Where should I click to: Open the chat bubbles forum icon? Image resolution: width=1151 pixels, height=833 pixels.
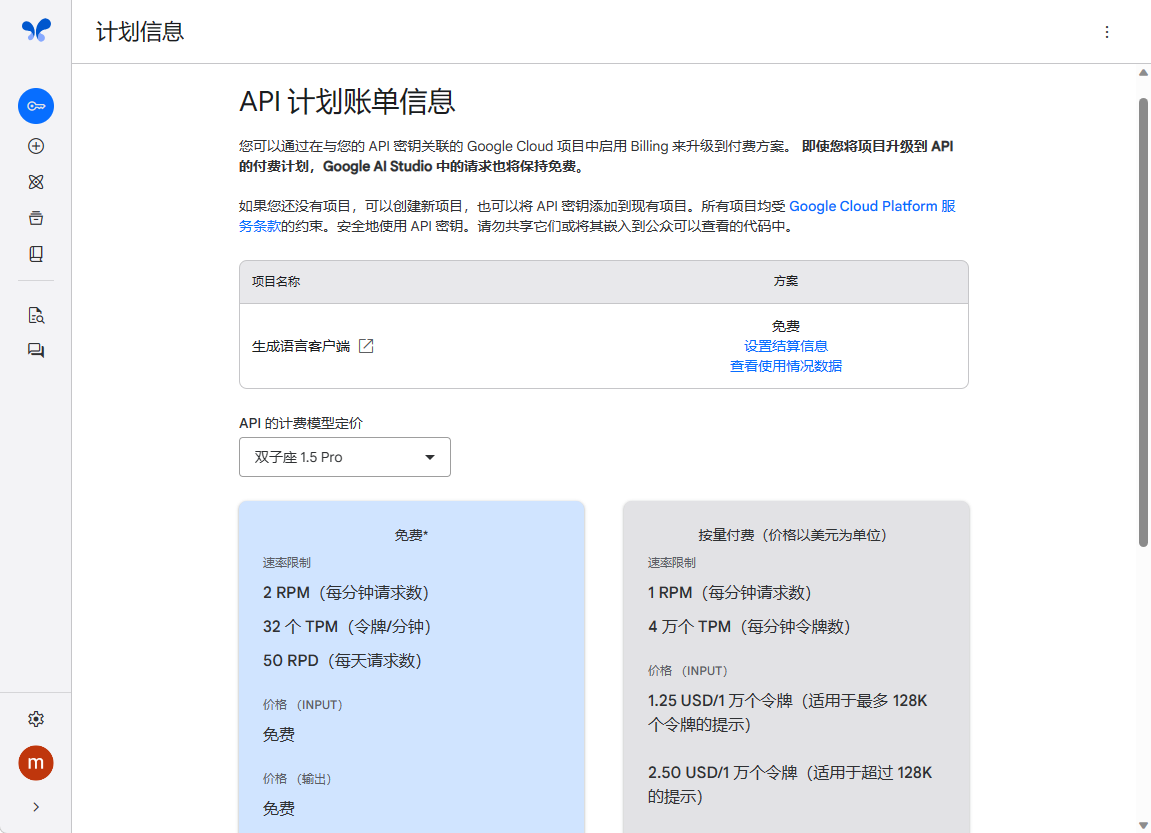tap(36, 351)
